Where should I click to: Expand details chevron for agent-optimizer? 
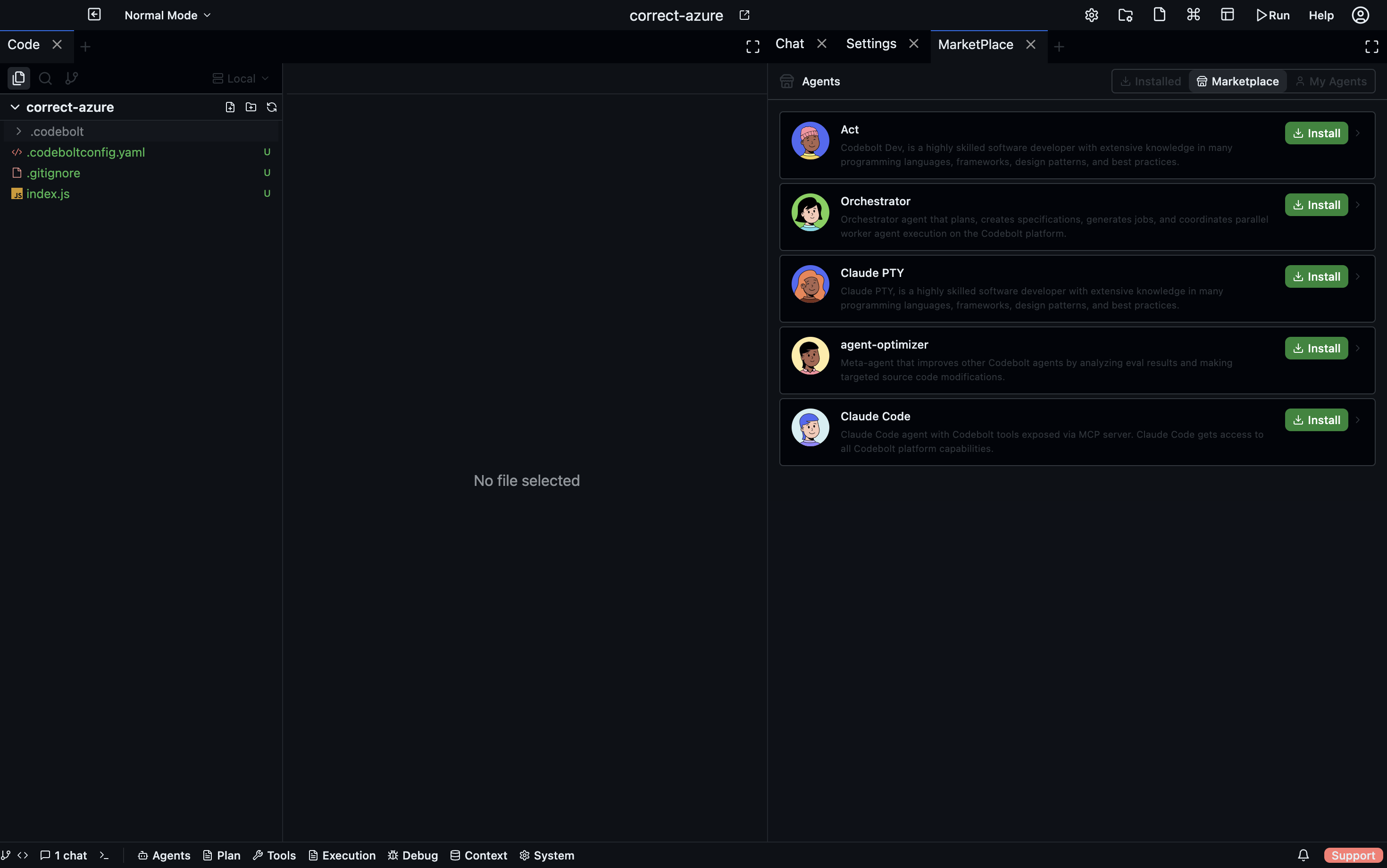1358,349
